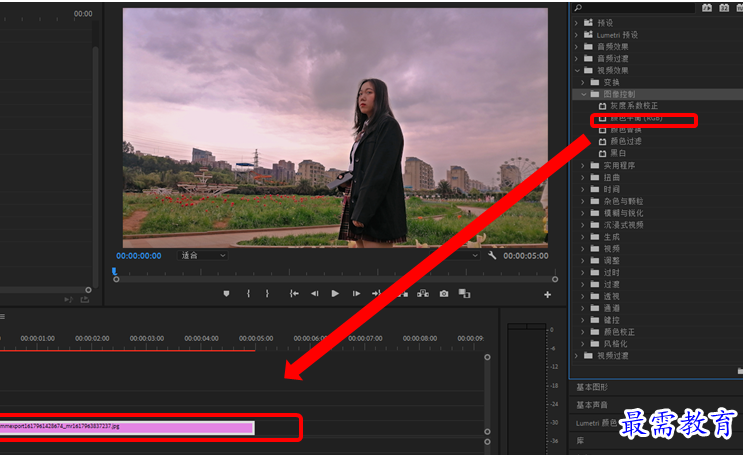Click the 过渡 folder icon
Image resolution: width=743 pixels, height=455 pixels.
pyautogui.click(x=595, y=284)
